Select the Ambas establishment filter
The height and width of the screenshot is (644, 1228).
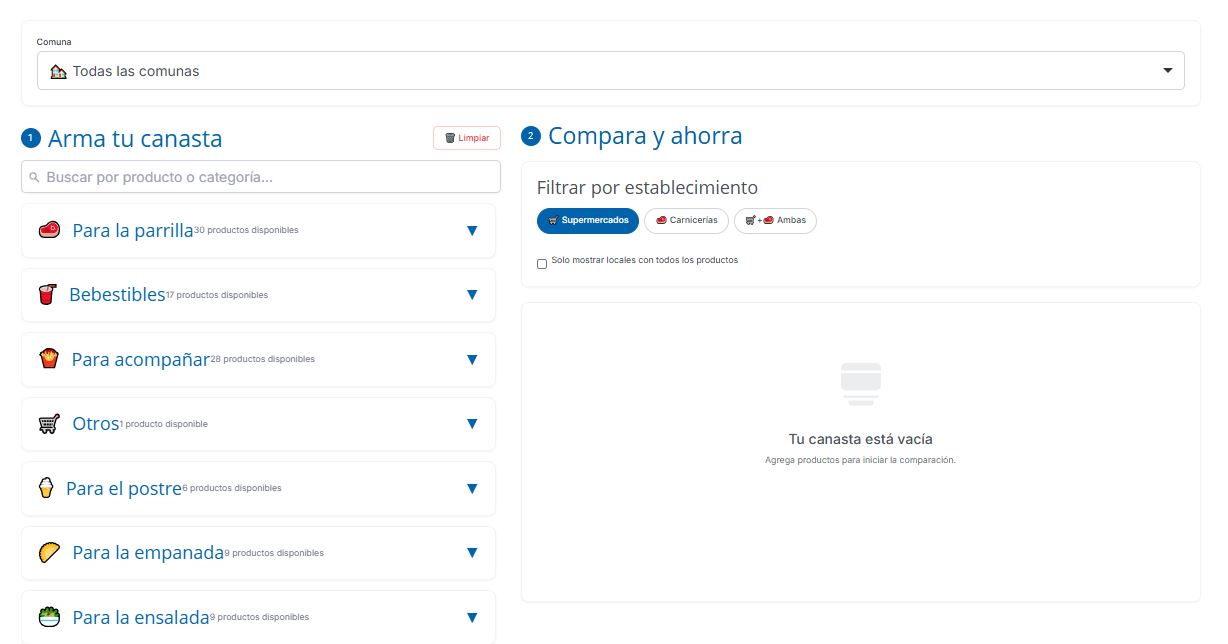(x=775, y=221)
